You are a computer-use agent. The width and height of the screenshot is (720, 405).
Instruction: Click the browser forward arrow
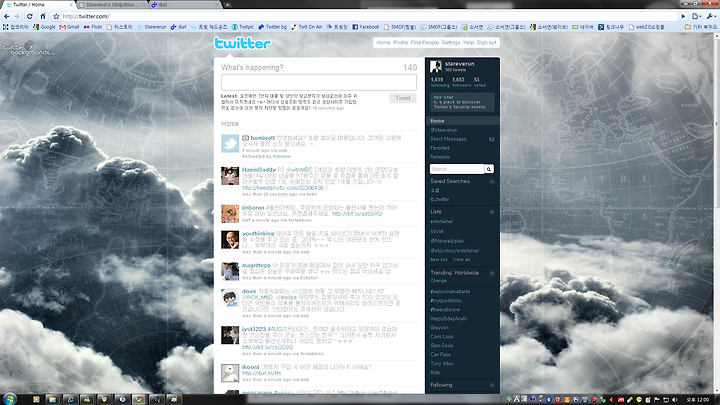[17, 16]
